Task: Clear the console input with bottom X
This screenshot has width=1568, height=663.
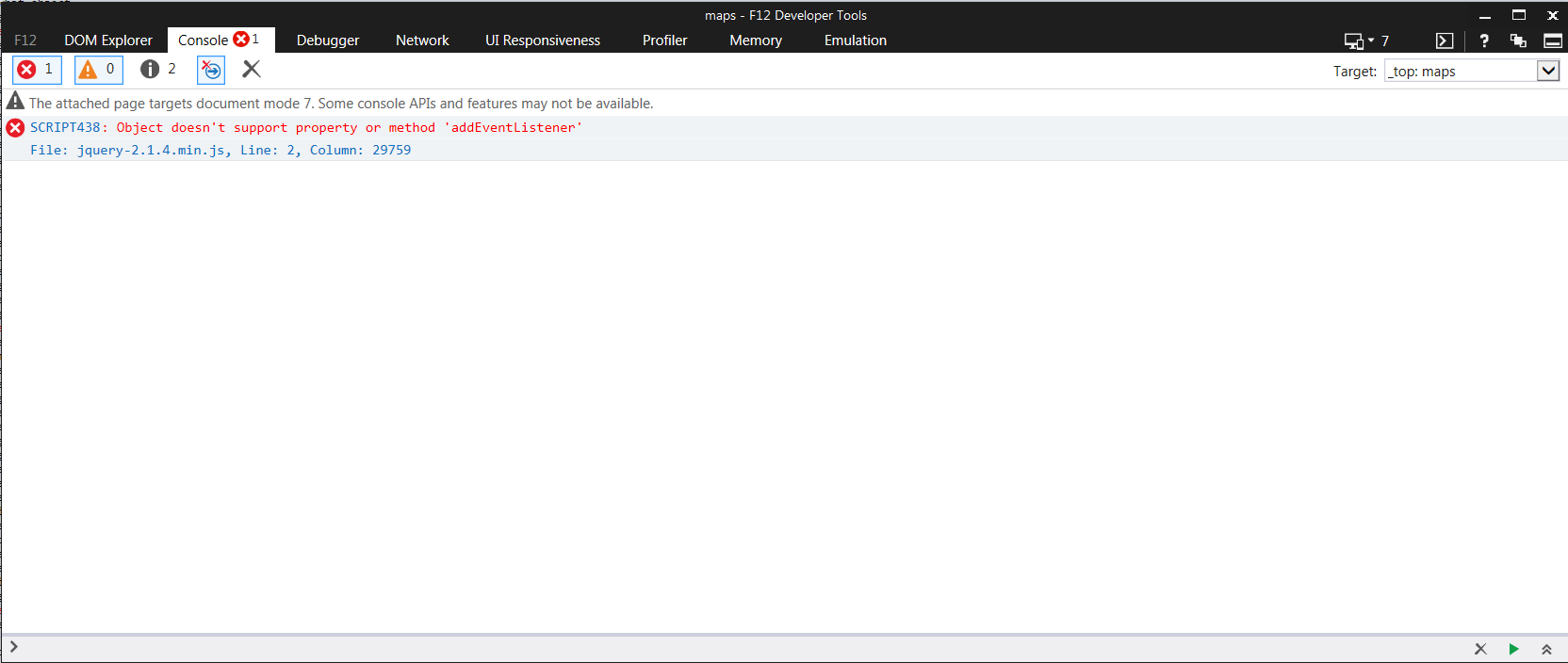Action: 1480,649
